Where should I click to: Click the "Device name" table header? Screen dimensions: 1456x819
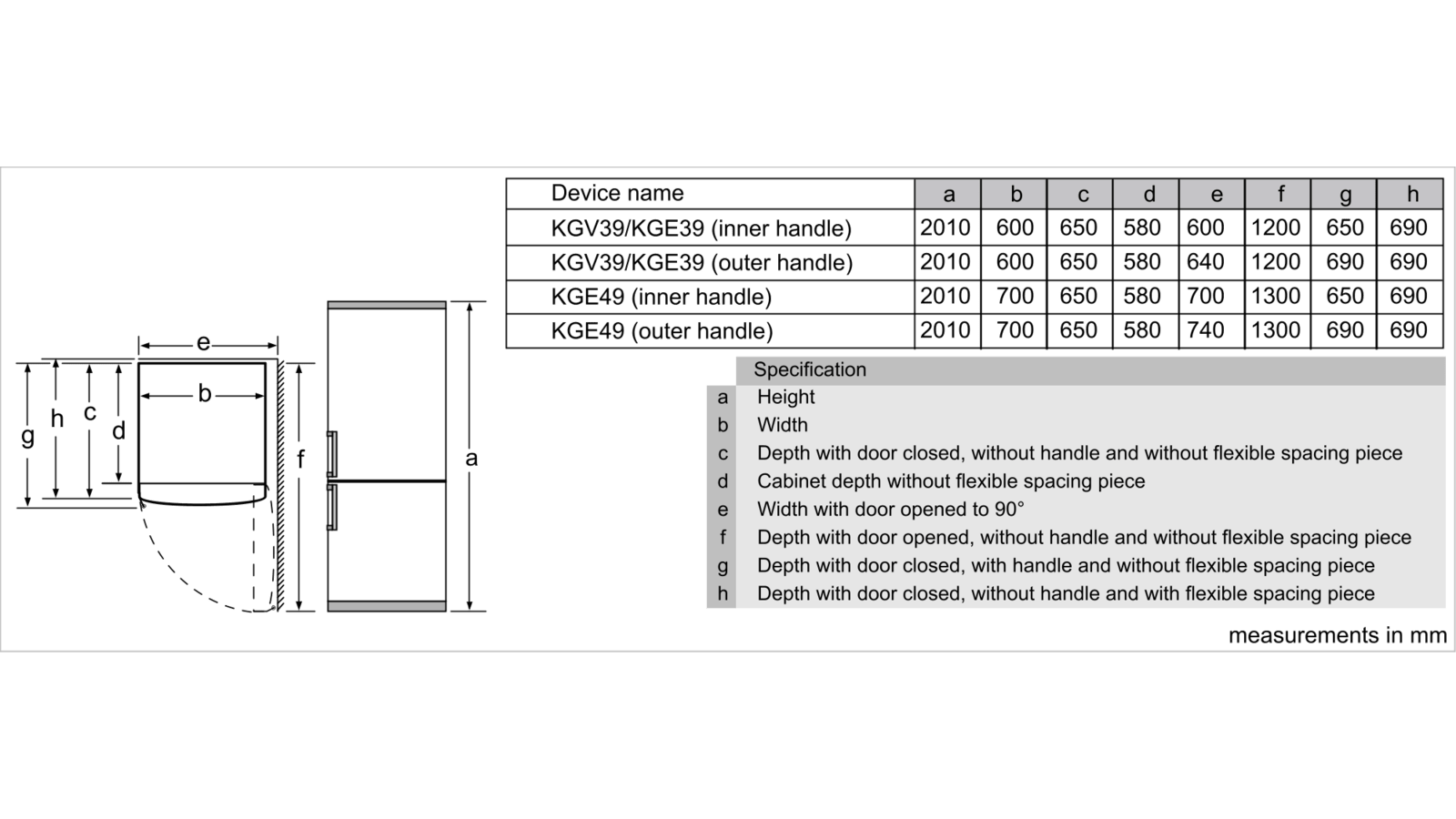tap(617, 193)
